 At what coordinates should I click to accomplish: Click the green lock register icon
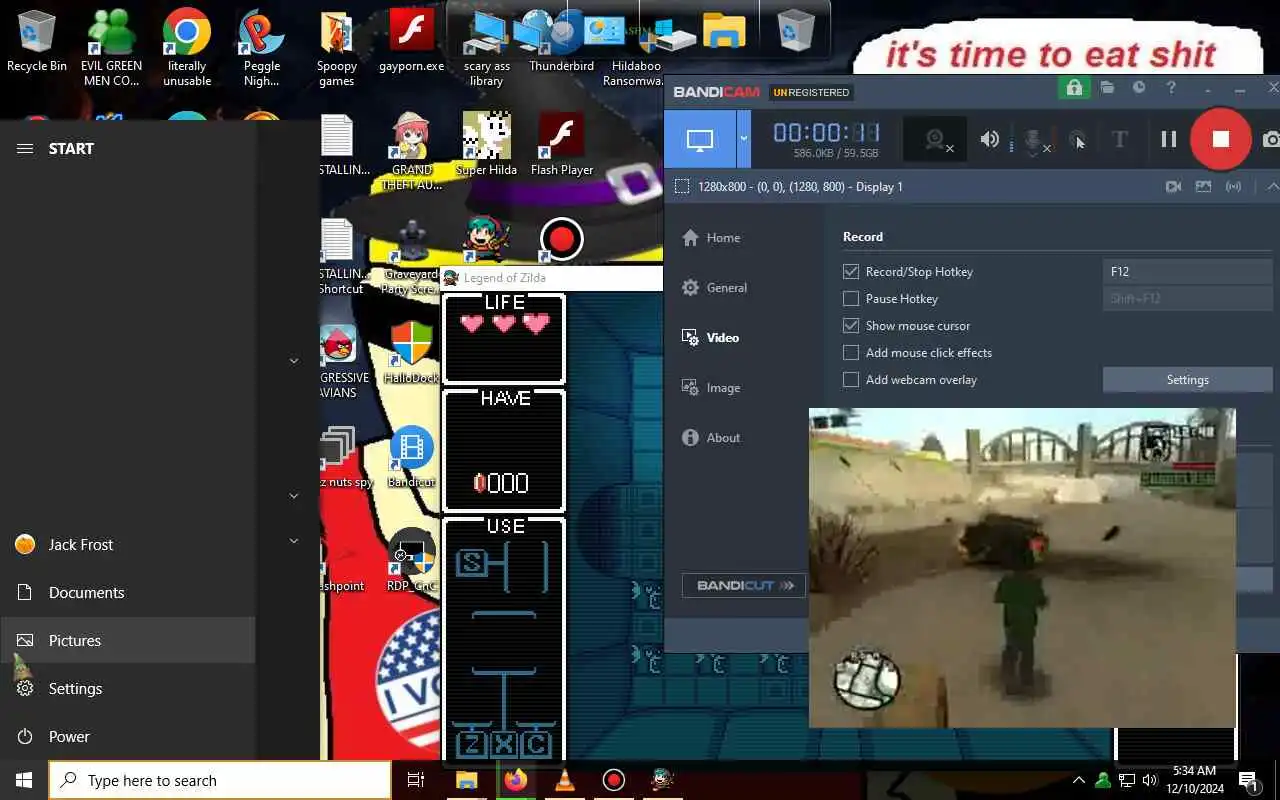click(x=1074, y=88)
